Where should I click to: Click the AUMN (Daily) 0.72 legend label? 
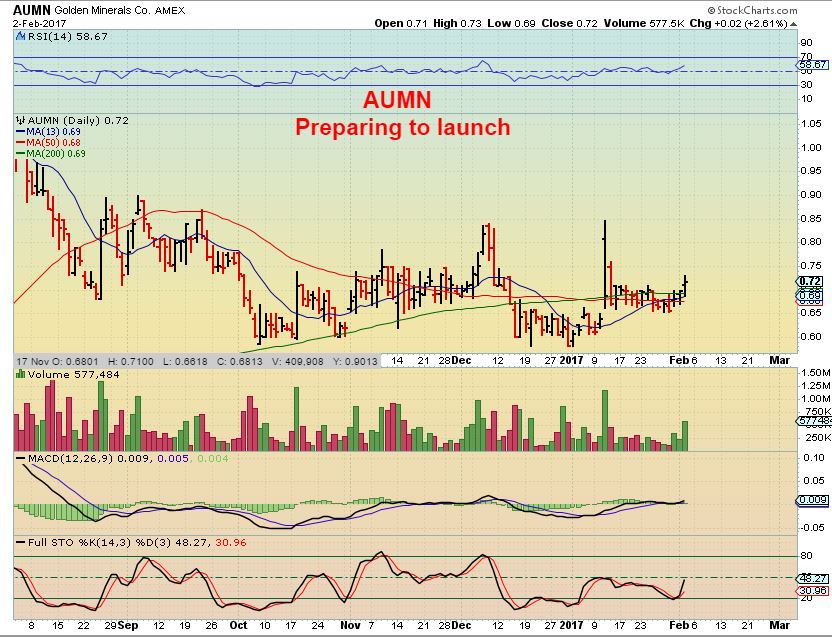click(78, 120)
